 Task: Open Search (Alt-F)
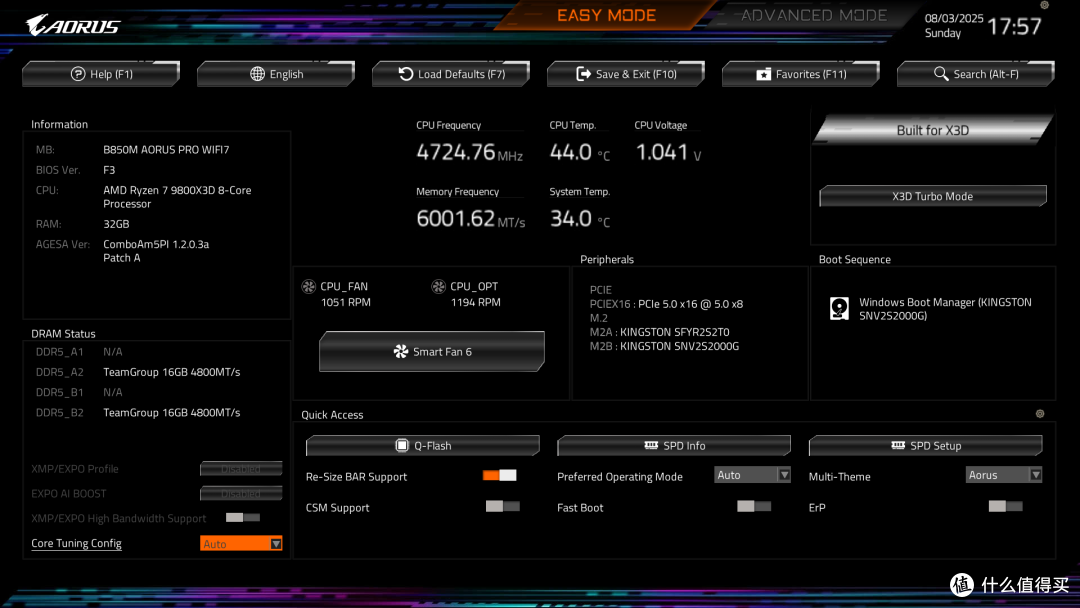(976, 74)
